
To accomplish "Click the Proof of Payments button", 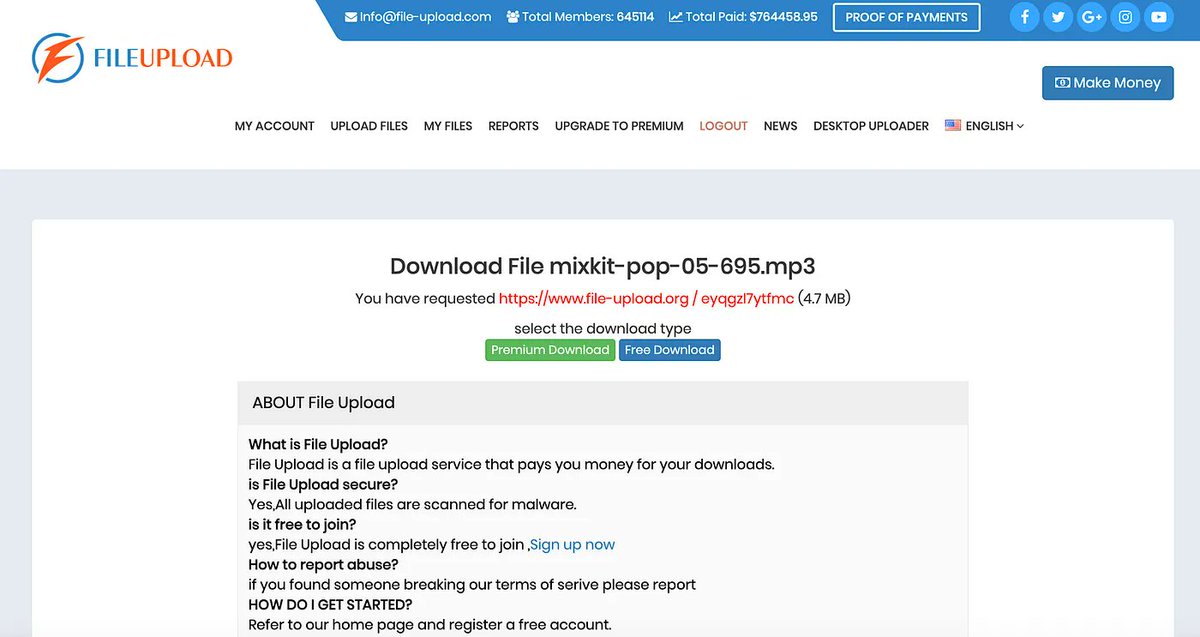I will click(x=906, y=17).
